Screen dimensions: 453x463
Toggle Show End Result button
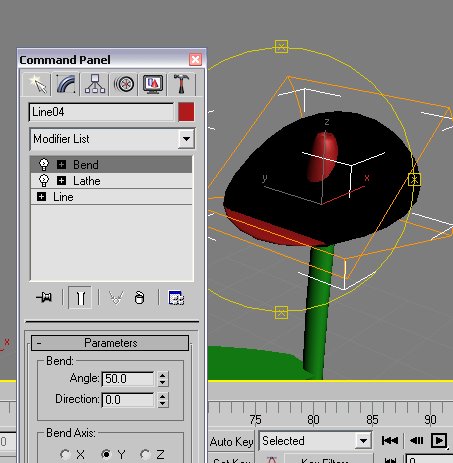80,297
